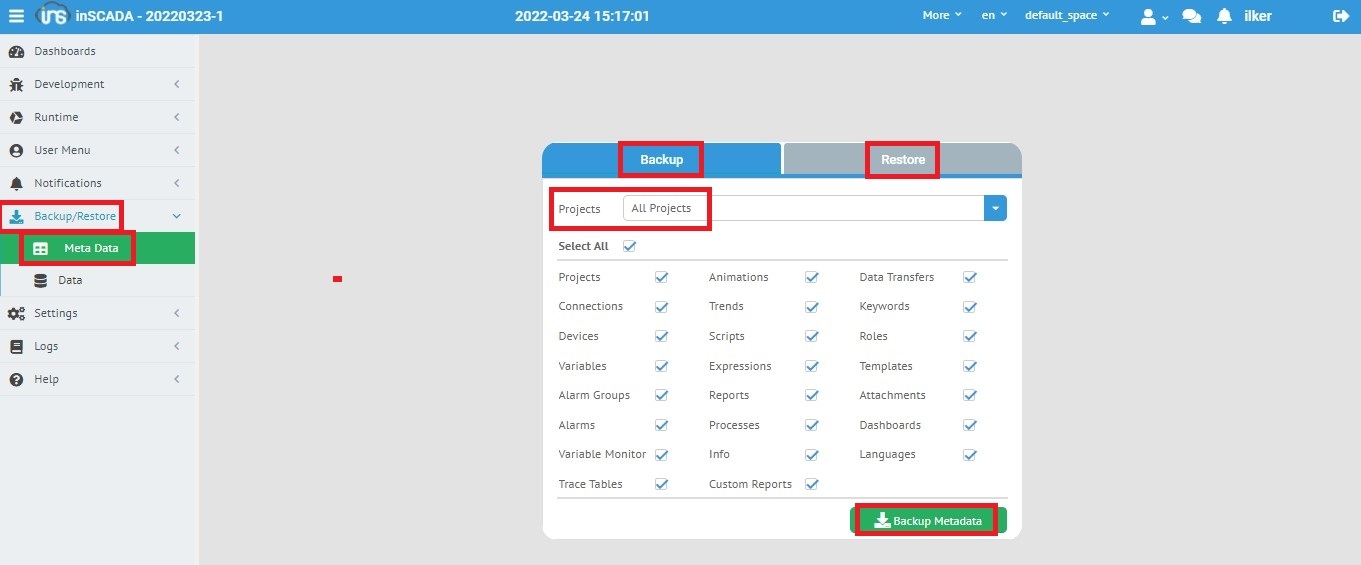Open the Projects dropdown arrow
This screenshot has width=1361, height=565.
tap(995, 208)
